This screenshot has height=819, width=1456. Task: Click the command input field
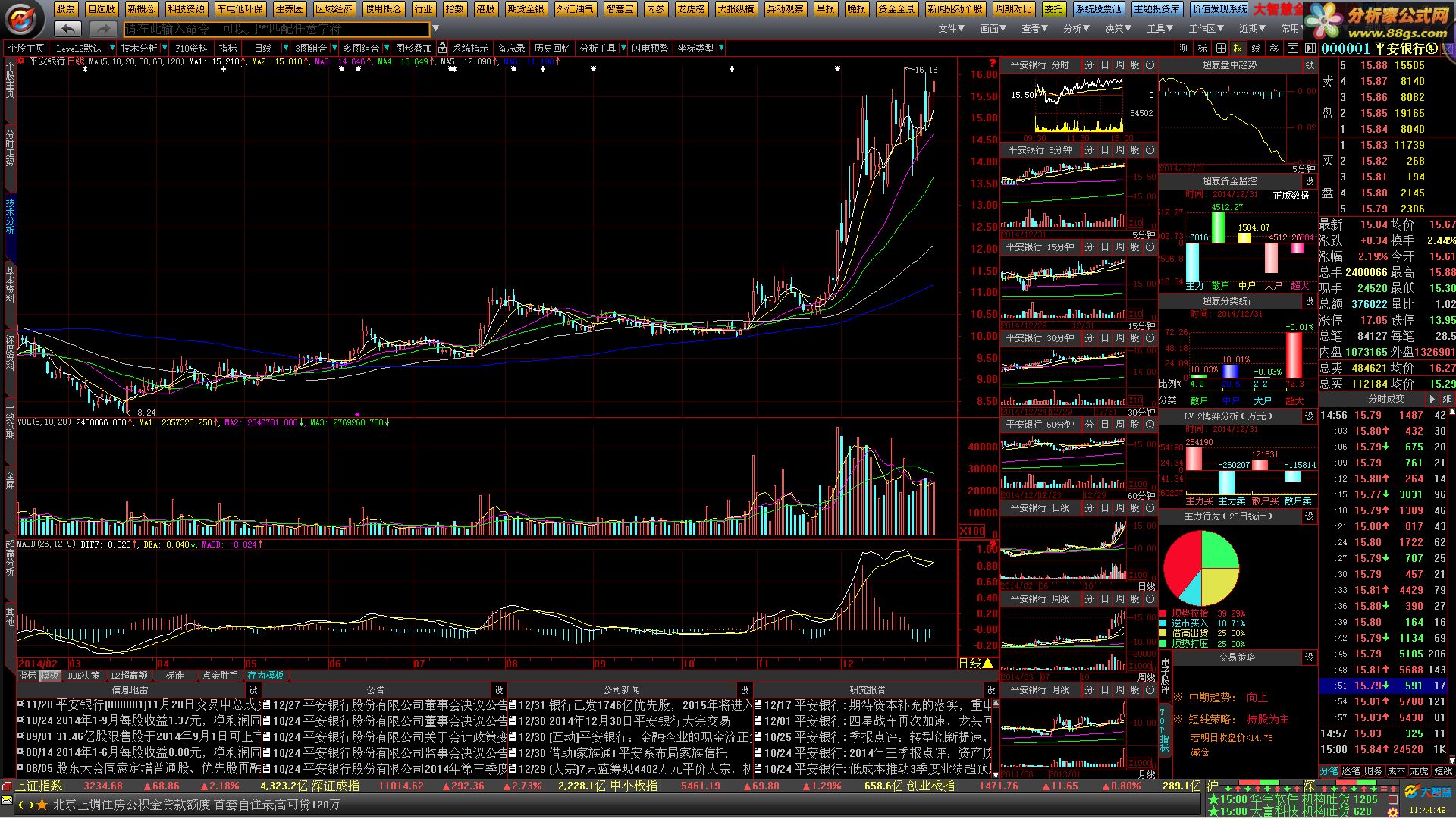[x=276, y=30]
